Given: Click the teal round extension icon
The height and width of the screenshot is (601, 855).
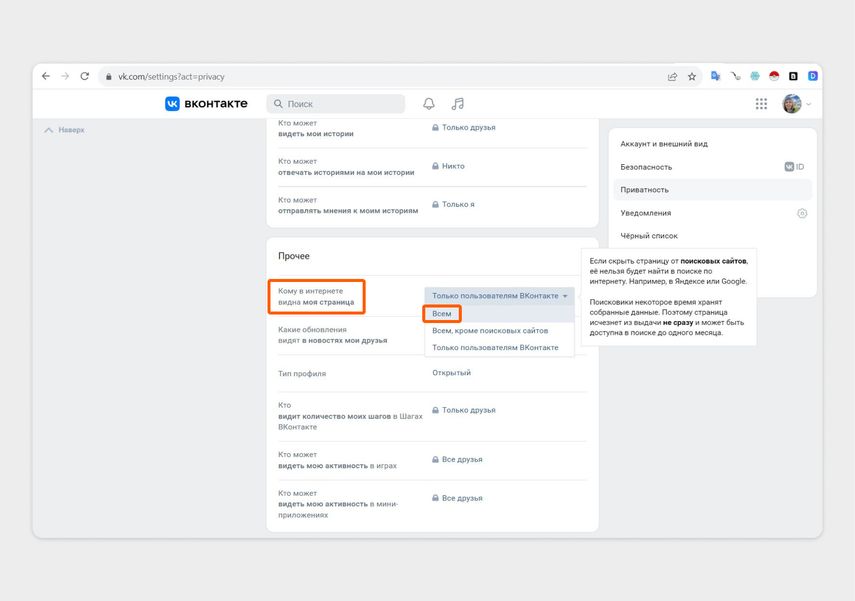Looking at the screenshot, I should [x=755, y=76].
